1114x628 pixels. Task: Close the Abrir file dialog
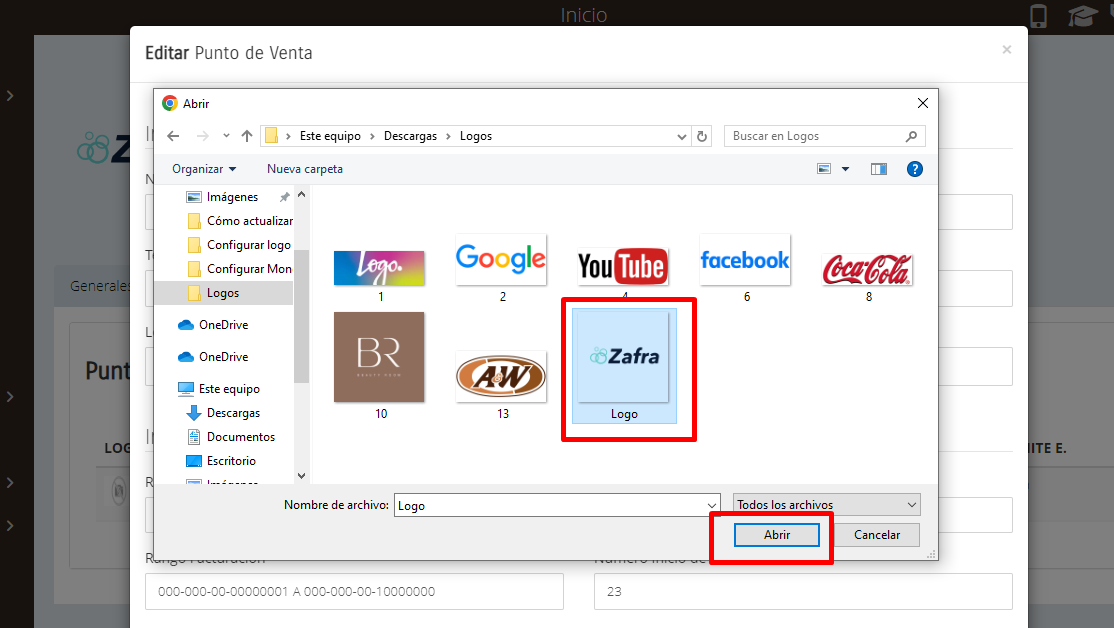922,103
